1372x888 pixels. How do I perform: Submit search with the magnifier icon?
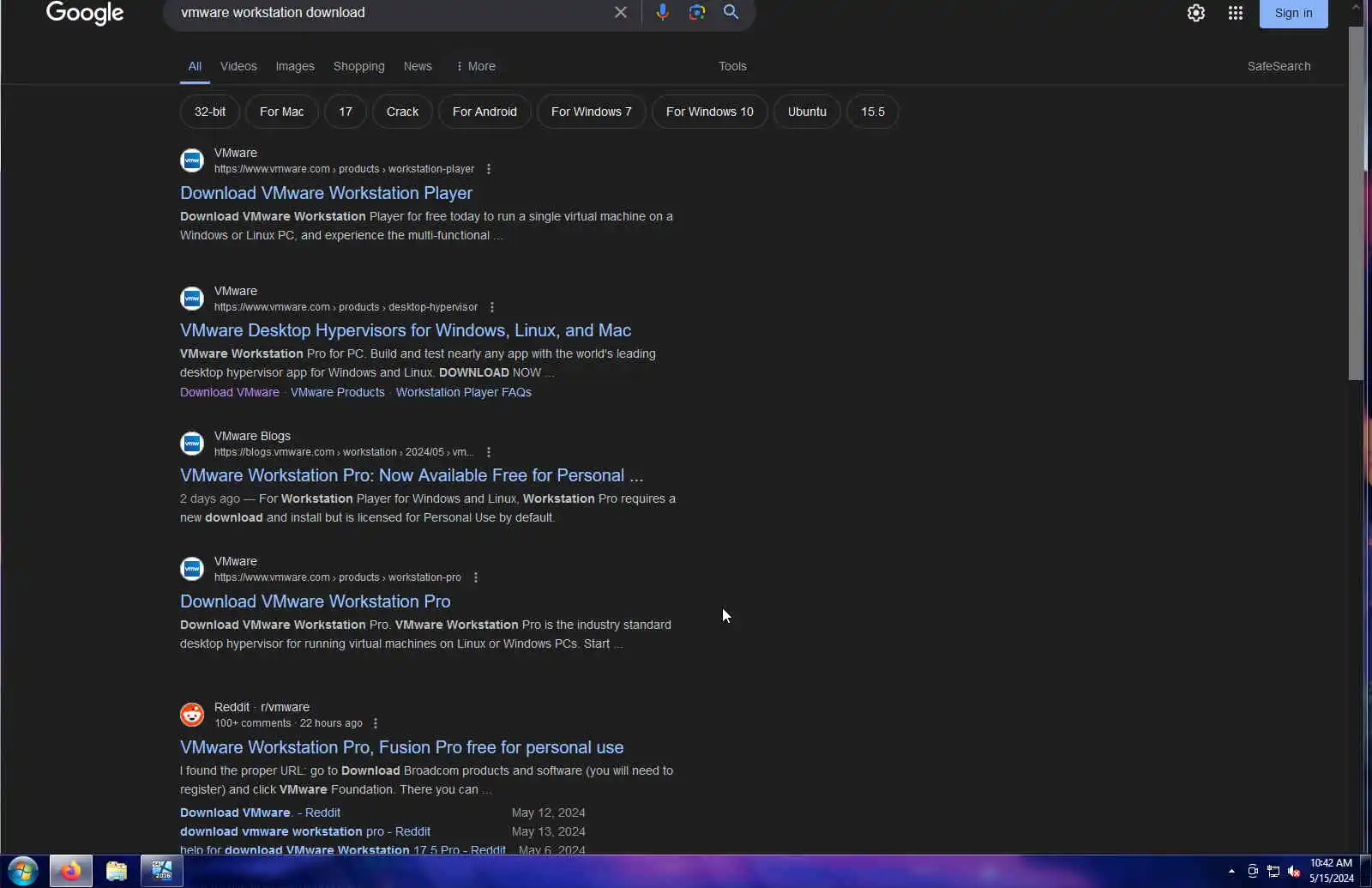coord(731,12)
